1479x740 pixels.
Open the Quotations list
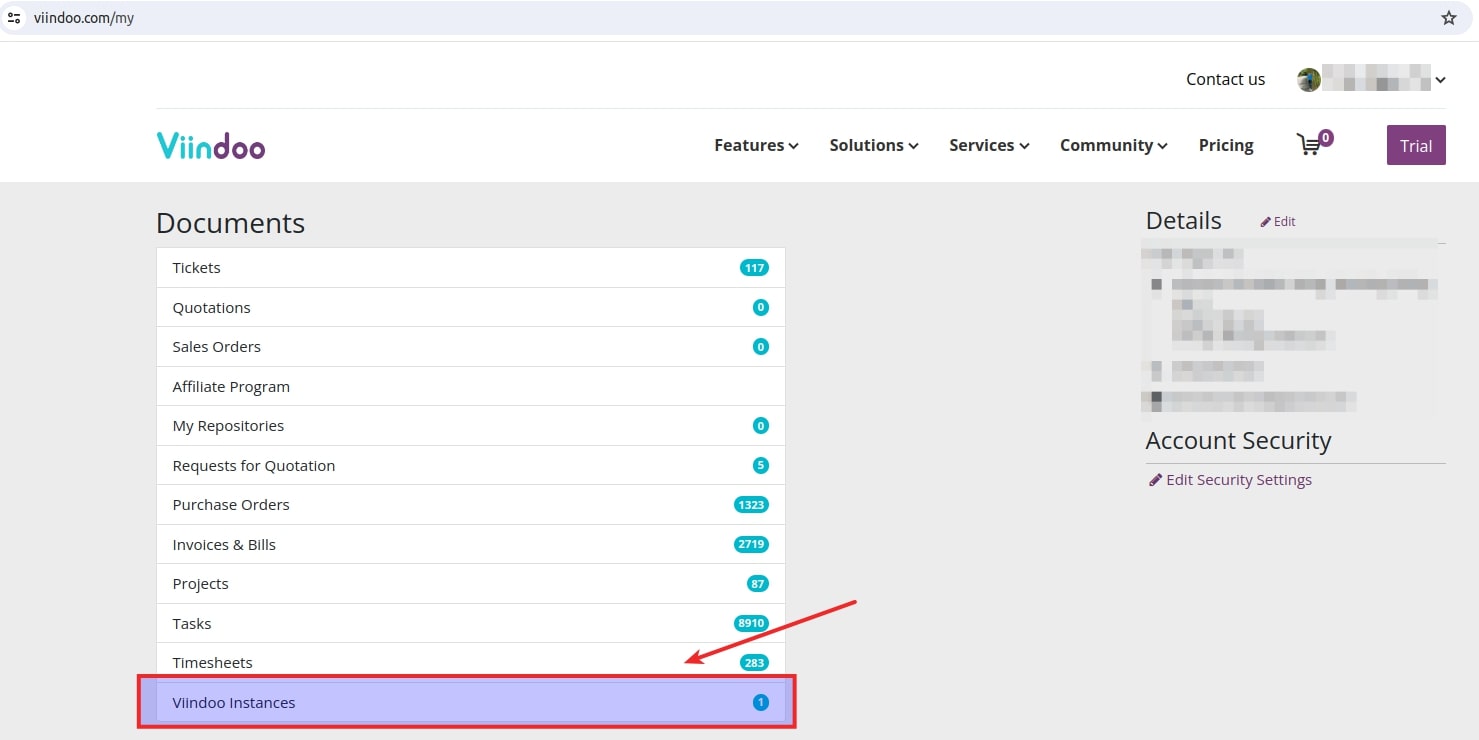[x=471, y=307]
